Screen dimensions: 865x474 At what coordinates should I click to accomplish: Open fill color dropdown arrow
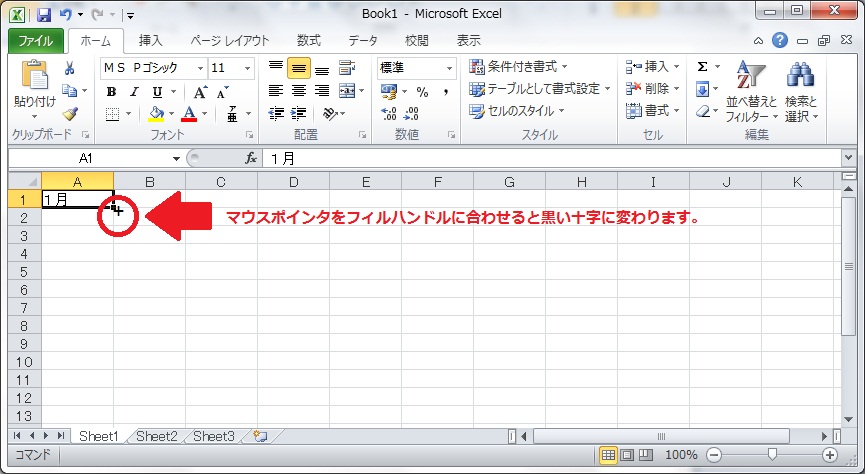172,114
